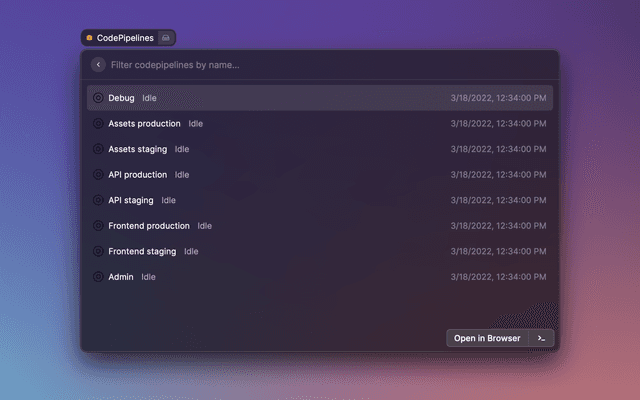This screenshot has width=640, height=400.
Task: Click the Admin pipeline status icon
Action: tap(98, 277)
